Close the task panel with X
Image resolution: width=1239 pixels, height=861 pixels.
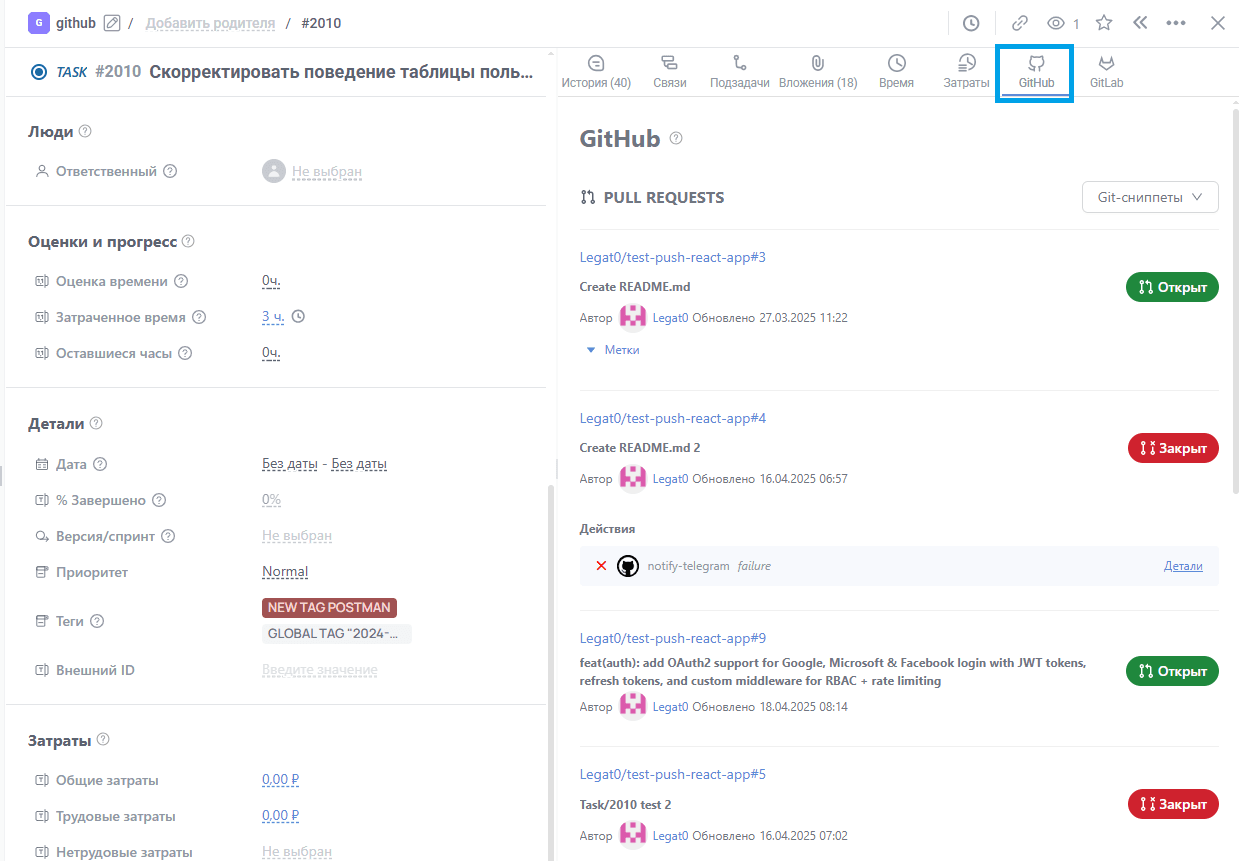point(1218,23)
